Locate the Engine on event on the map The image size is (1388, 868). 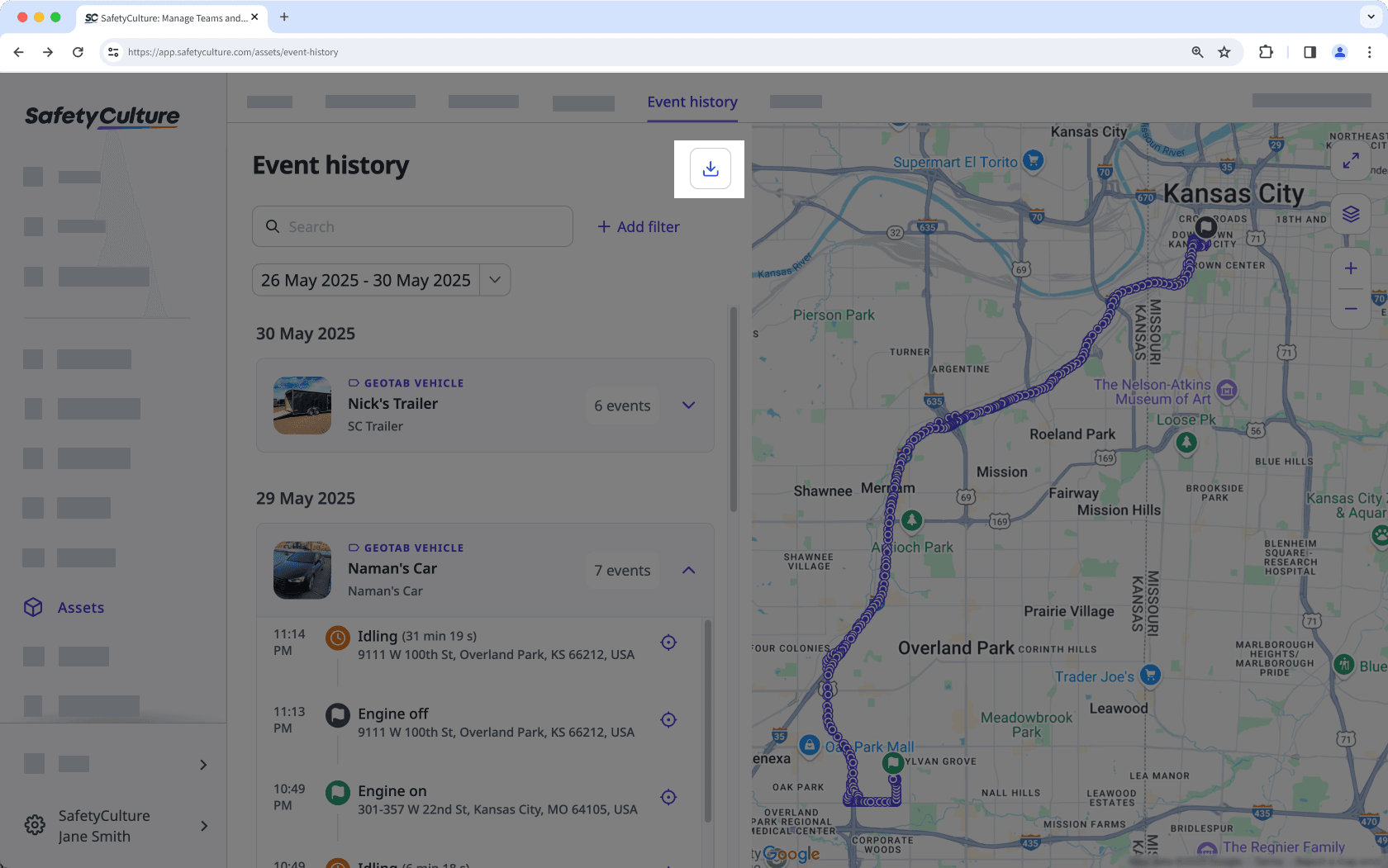[668, 797]
